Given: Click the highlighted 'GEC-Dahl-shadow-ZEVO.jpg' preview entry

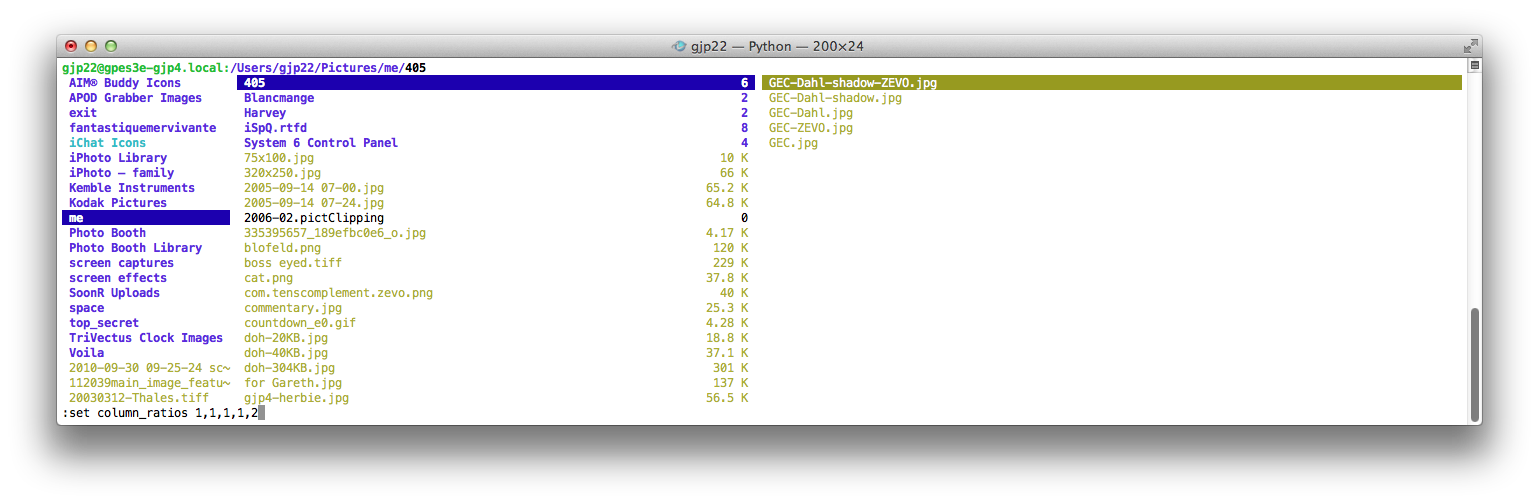Looking at the screenshot, I should [x=1112, y=83].
